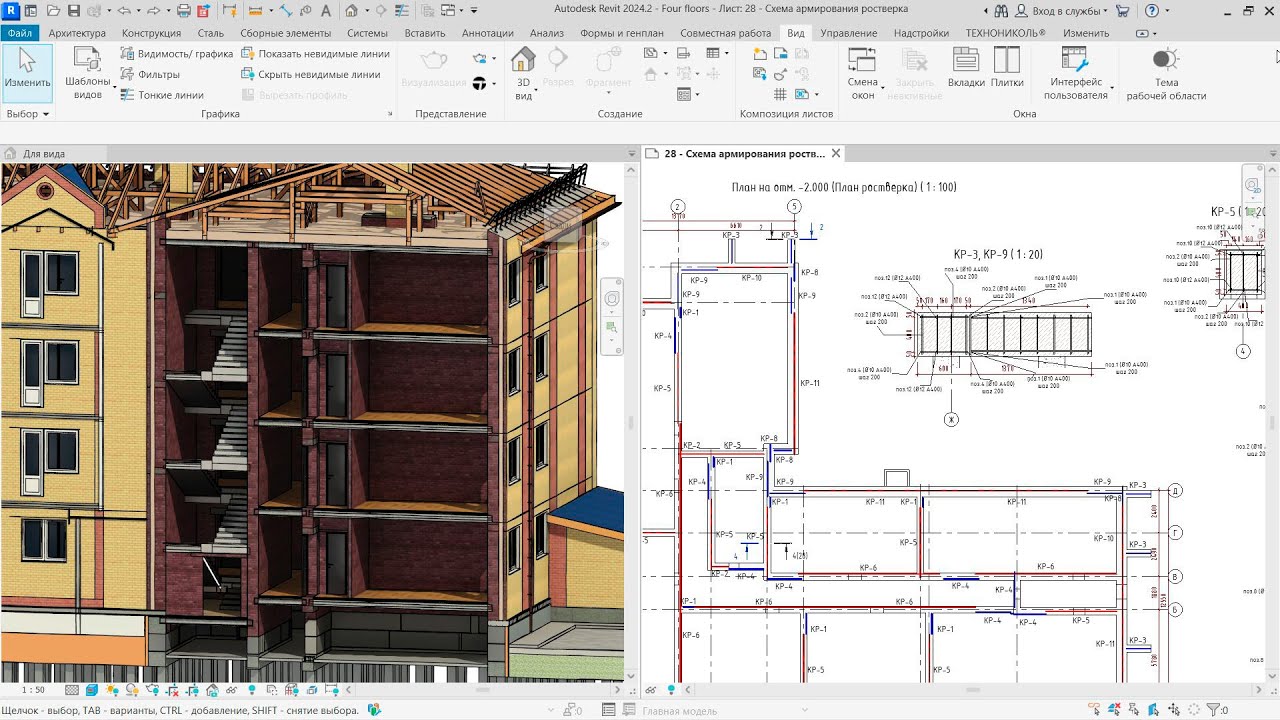The image size is (1280, 720).
Task: Click Detail Level icon in view control bar
Action: tap(72, 690)
